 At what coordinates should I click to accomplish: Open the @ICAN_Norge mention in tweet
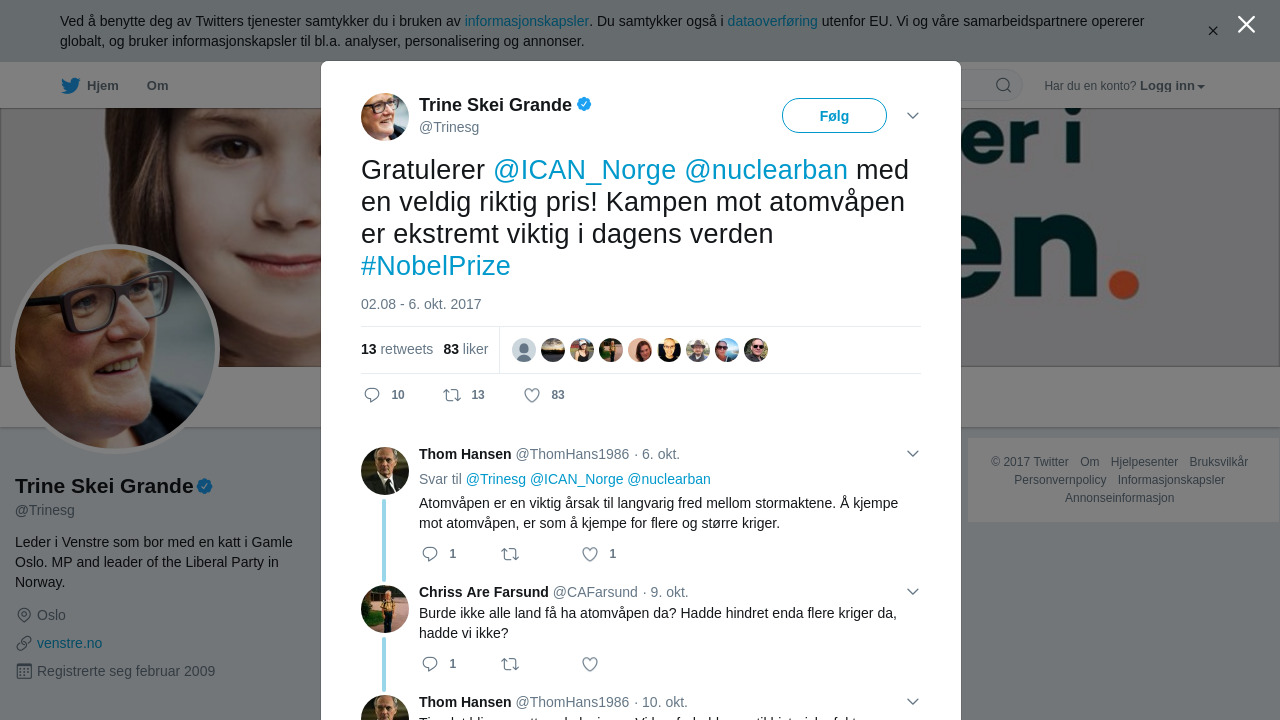585,170
